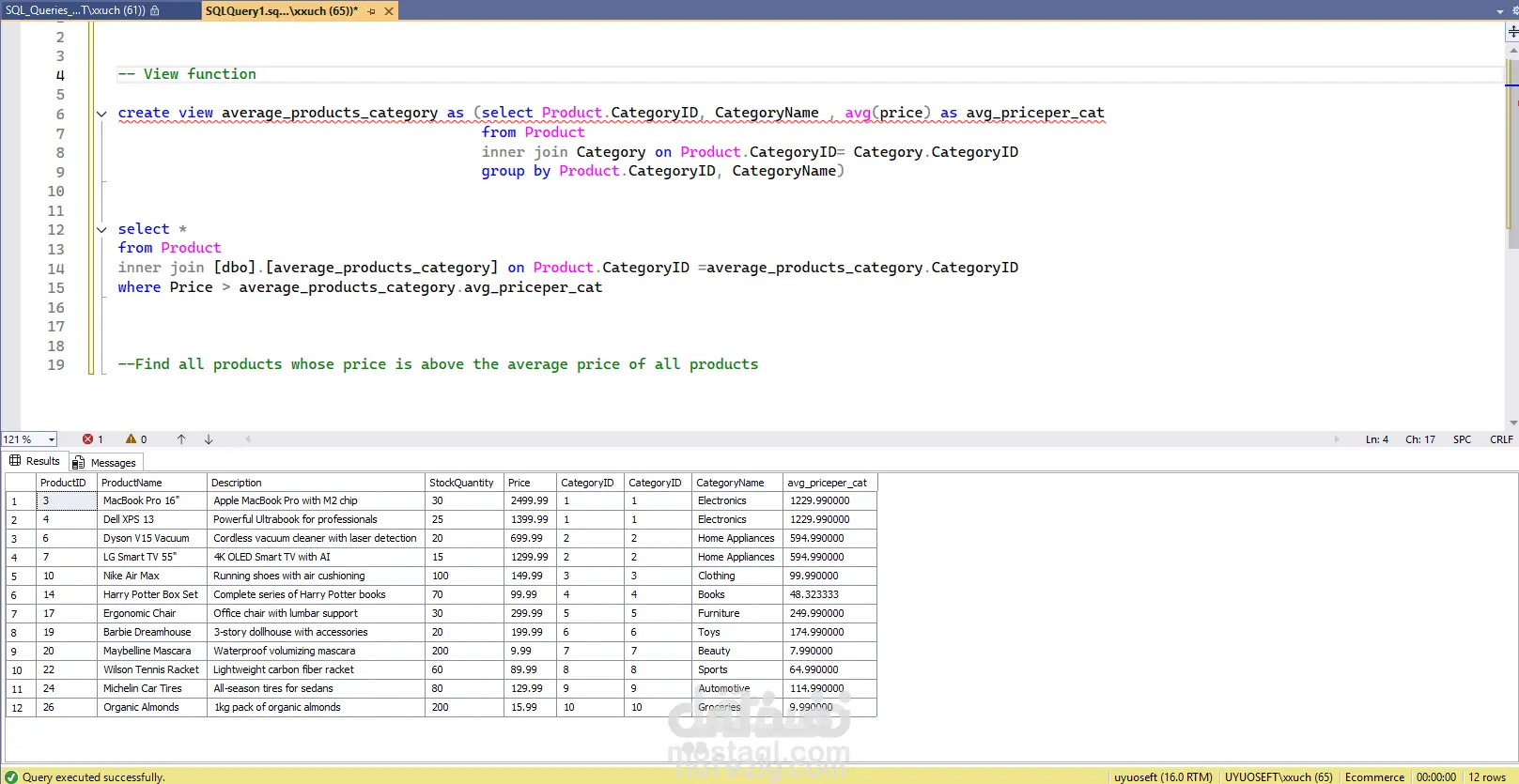Click the warning triangle icon
Viewport: 1519px width, 784px height.
point(131,439)
